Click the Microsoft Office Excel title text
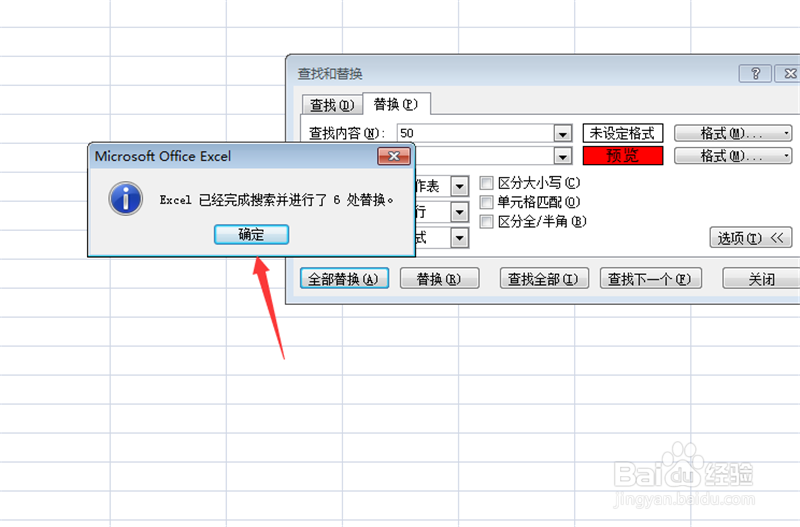The height and width of the screenshot is (527, 800). (x=163, y=156)
